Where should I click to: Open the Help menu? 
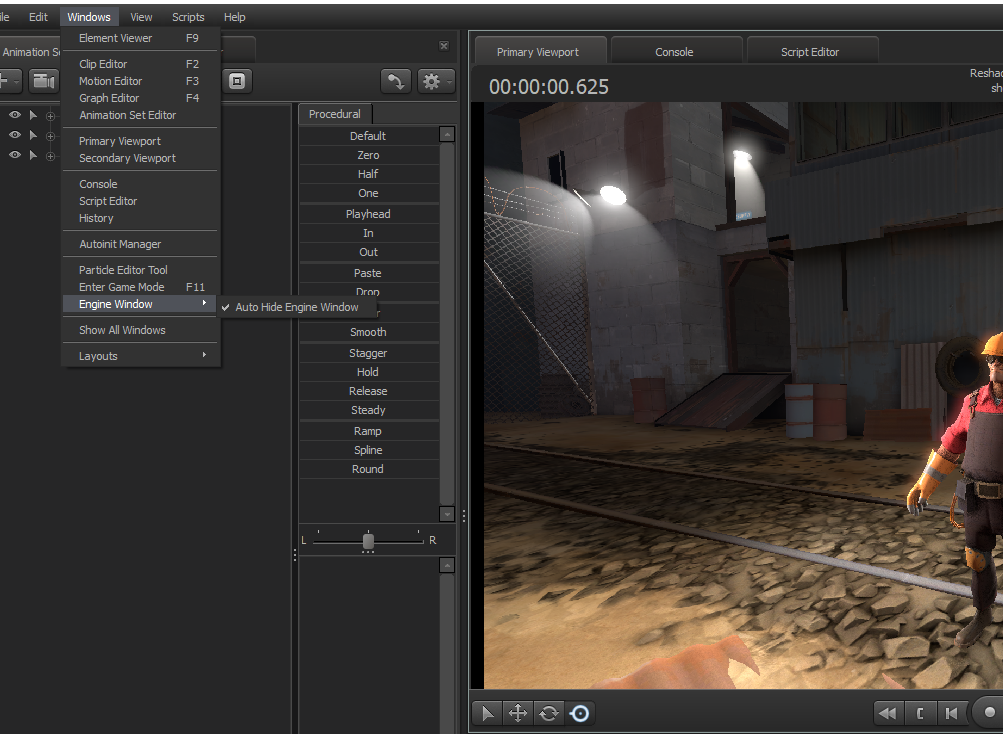pos(235,17)
